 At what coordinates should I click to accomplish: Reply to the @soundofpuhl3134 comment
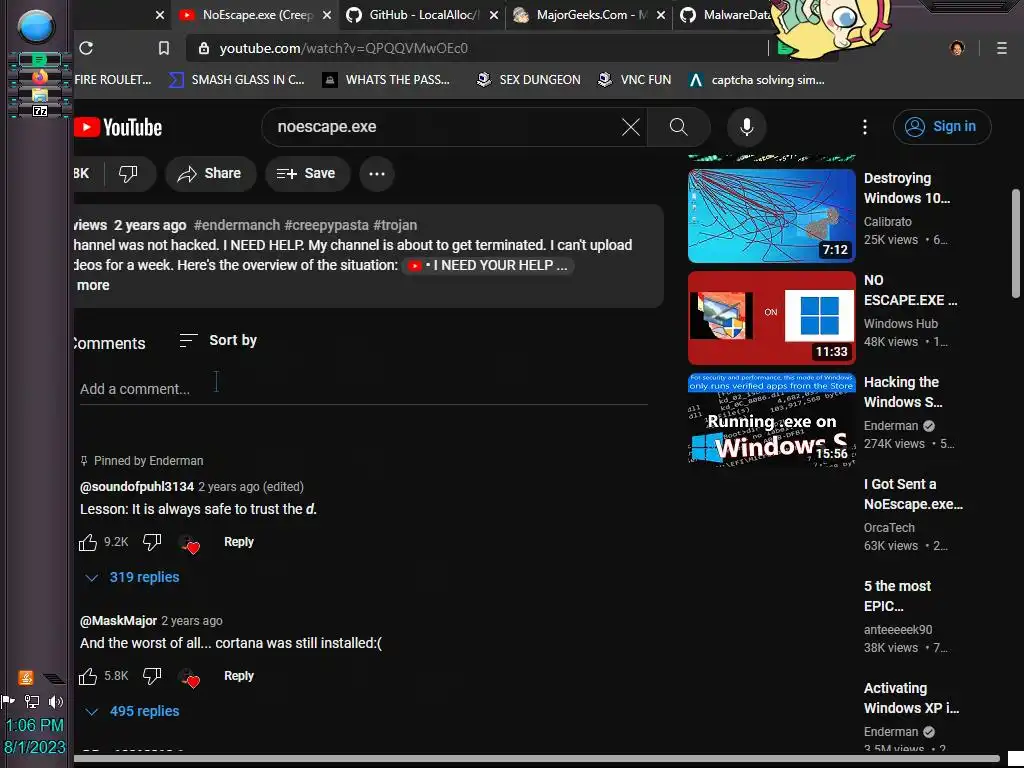pyautogui.click(x=238, y=542)
